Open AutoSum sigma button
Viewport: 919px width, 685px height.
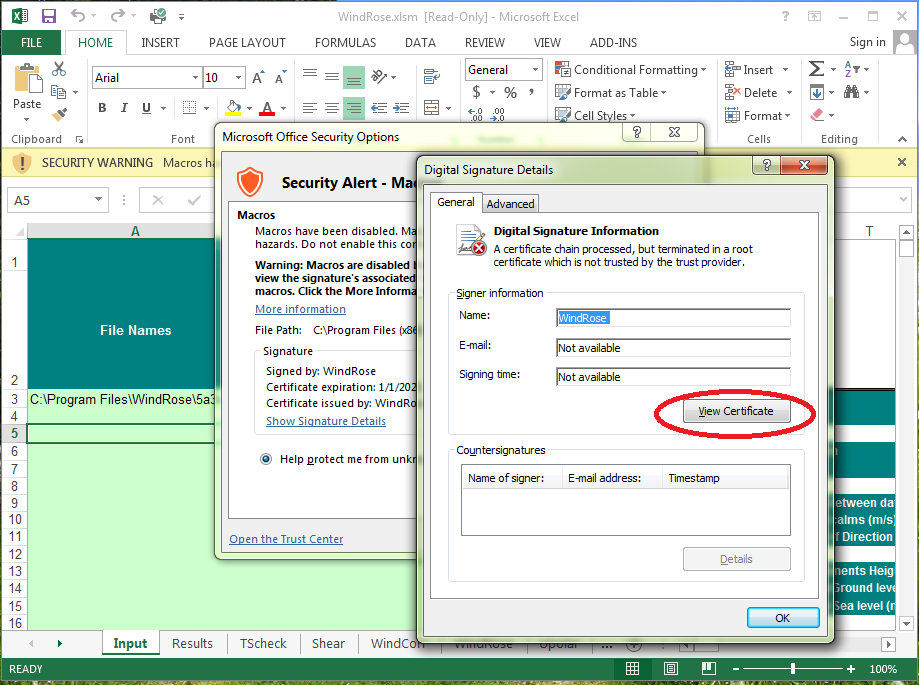pos(816,69)
